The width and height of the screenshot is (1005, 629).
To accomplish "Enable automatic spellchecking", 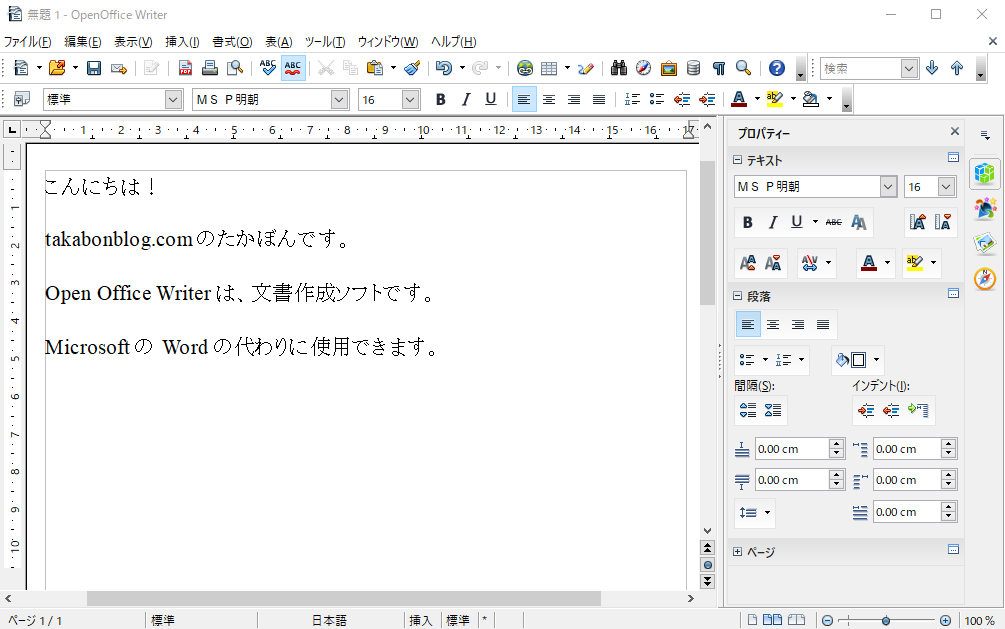I will click(x=292, y=68).
